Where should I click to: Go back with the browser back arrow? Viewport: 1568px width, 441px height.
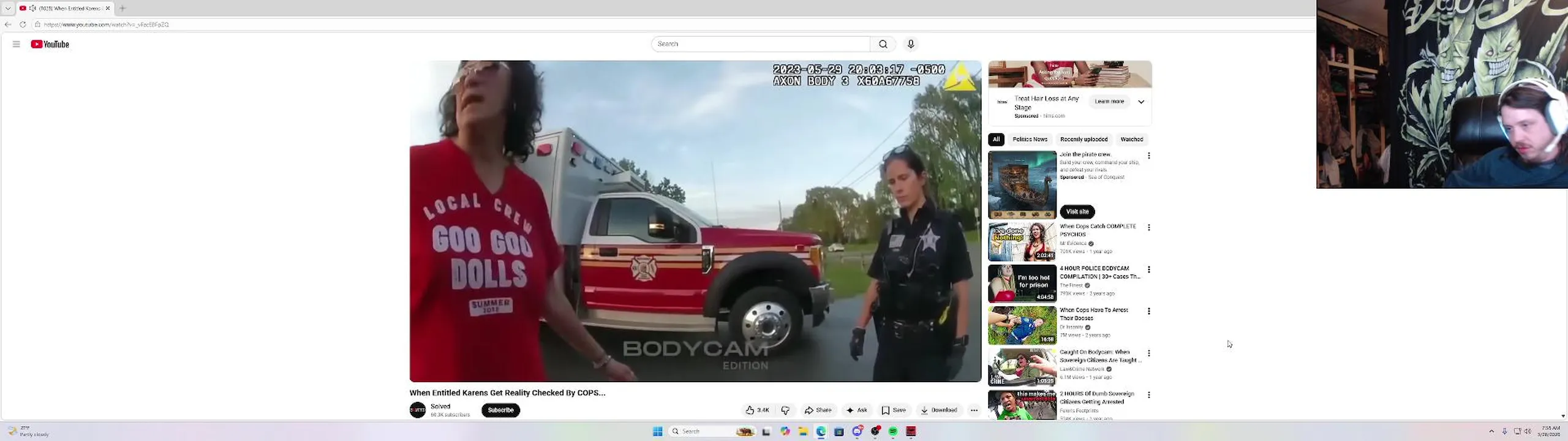pos(8,24)
